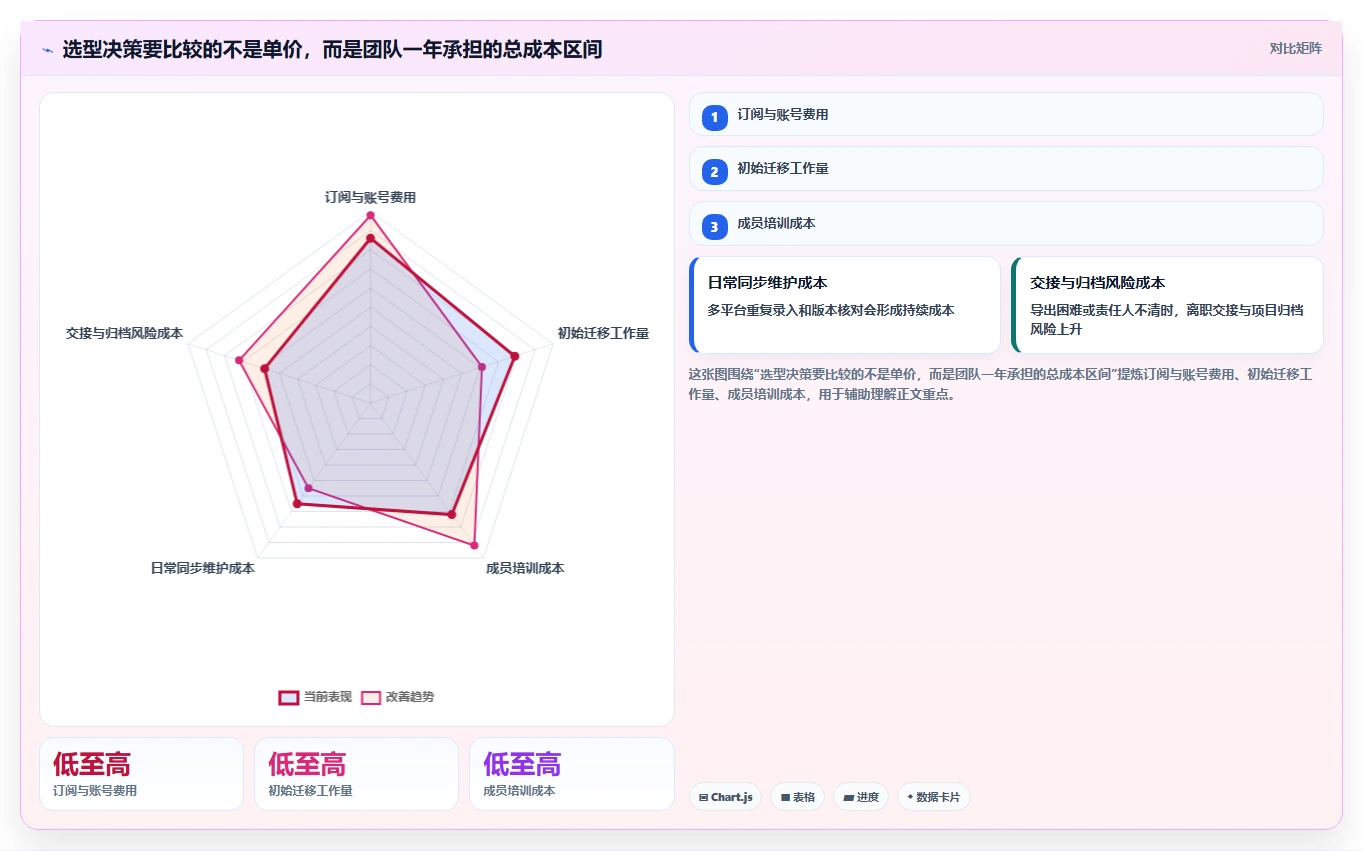Open the 初始迁移工作量 list row
Image resolution: width=1363 pixels, height=851 pixels.
tap(1006, 169)
